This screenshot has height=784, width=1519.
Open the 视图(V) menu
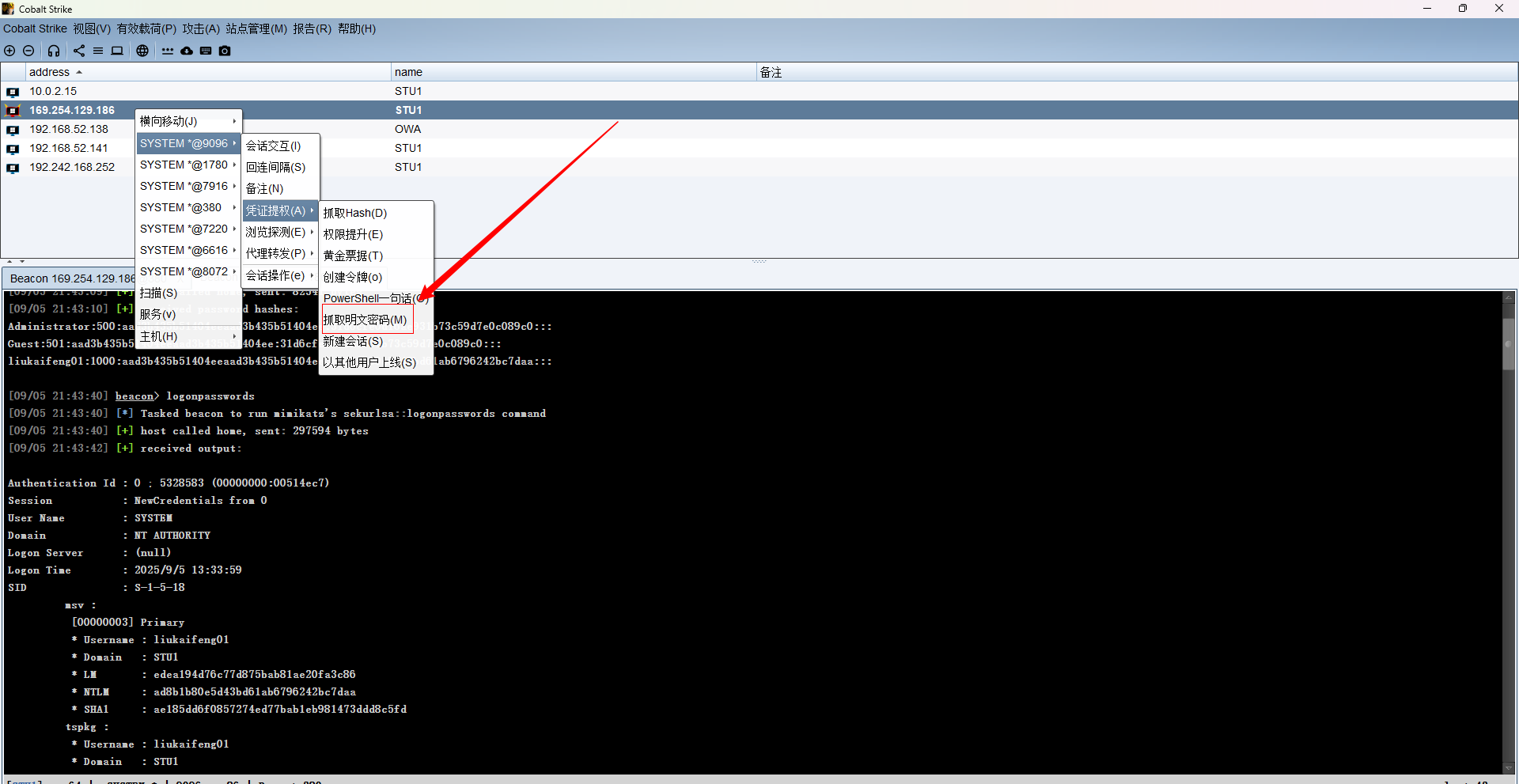point(92,28)
